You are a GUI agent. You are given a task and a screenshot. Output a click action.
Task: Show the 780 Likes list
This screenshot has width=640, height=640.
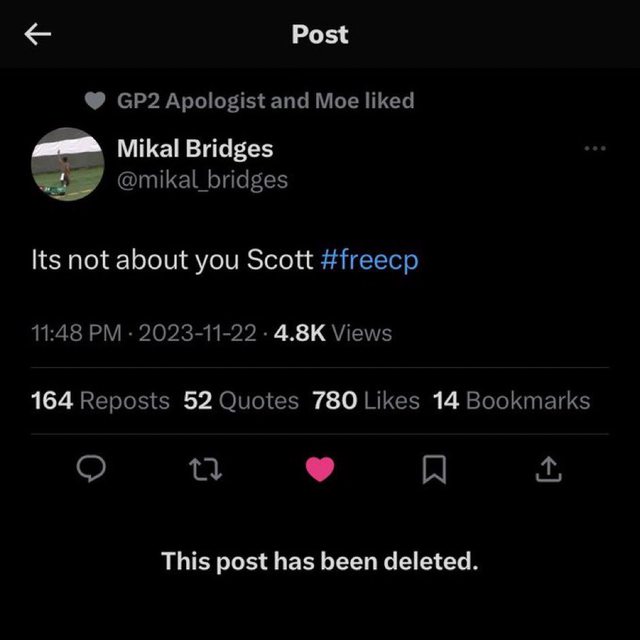tap(366, 401)
